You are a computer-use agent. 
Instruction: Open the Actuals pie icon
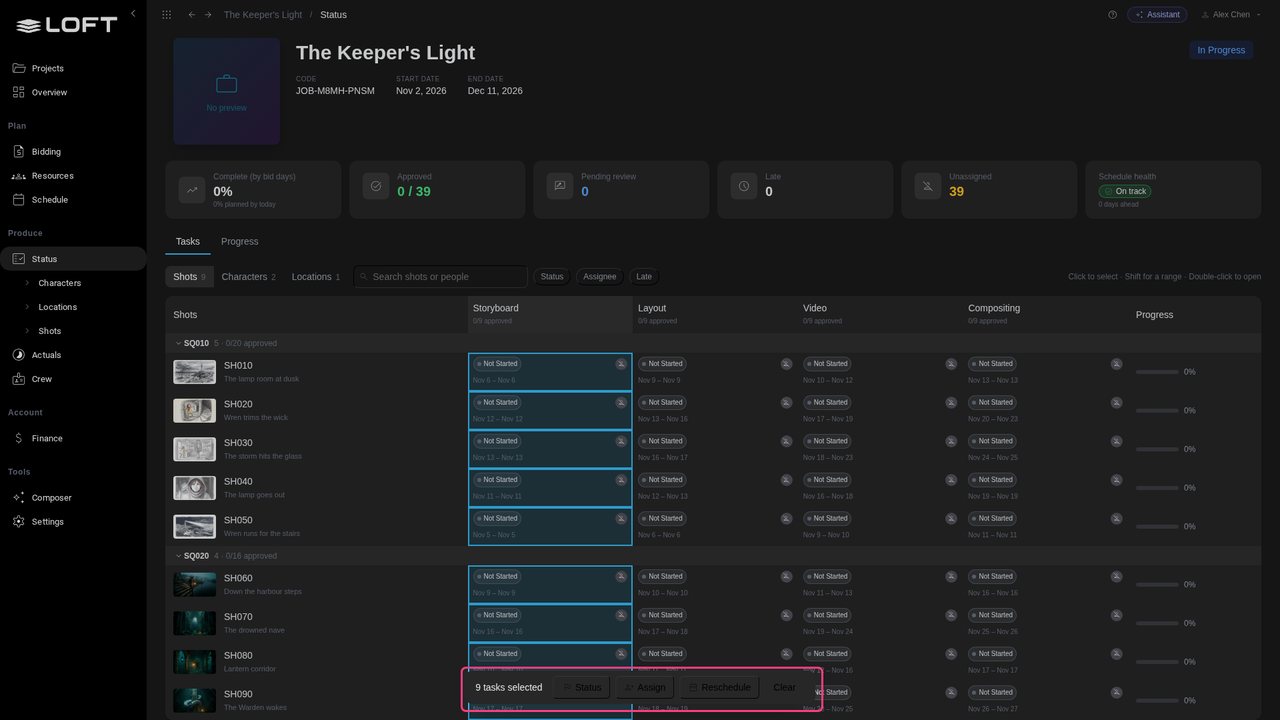pyautogui.click(x=18, y=355)
